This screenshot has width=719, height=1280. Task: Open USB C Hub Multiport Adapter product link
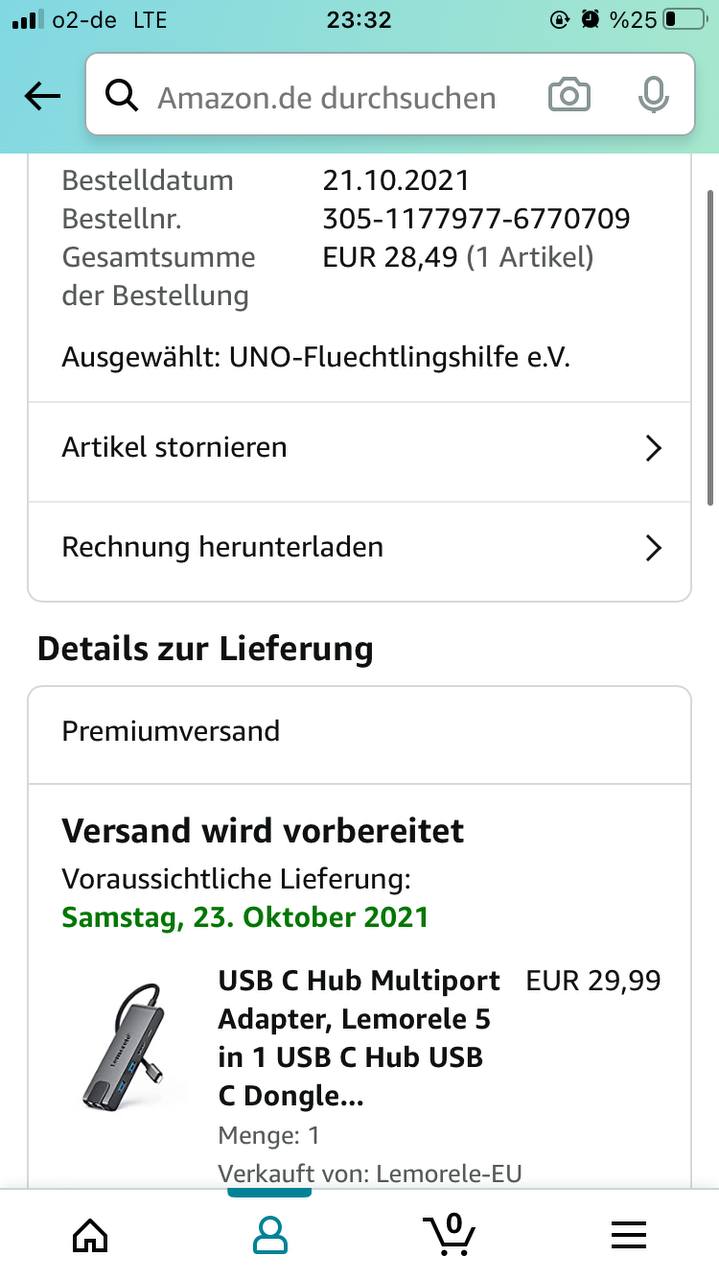pyautogui.click(x=360, y=1038)
